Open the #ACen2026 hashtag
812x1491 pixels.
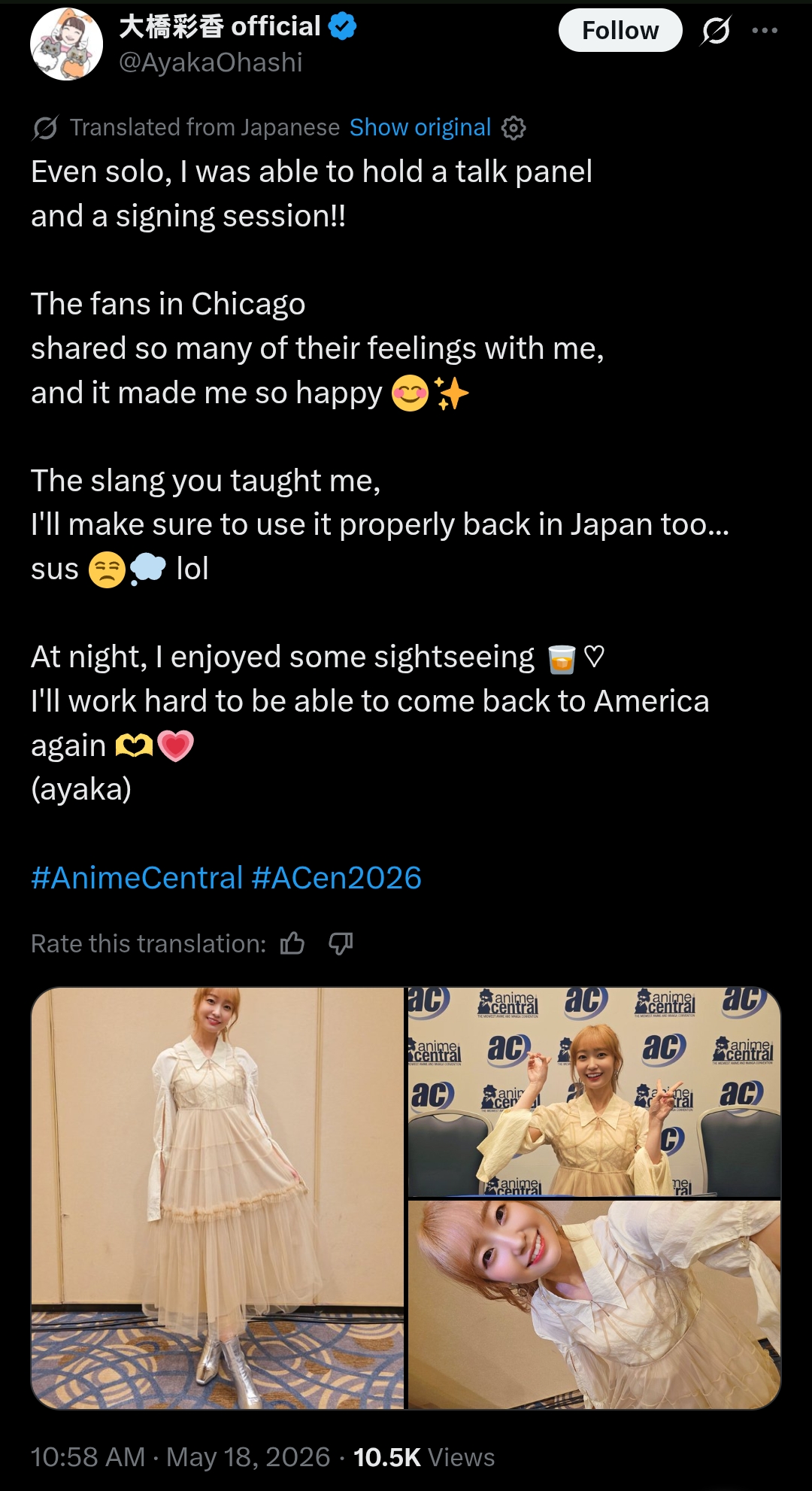[x=337, y=878]
